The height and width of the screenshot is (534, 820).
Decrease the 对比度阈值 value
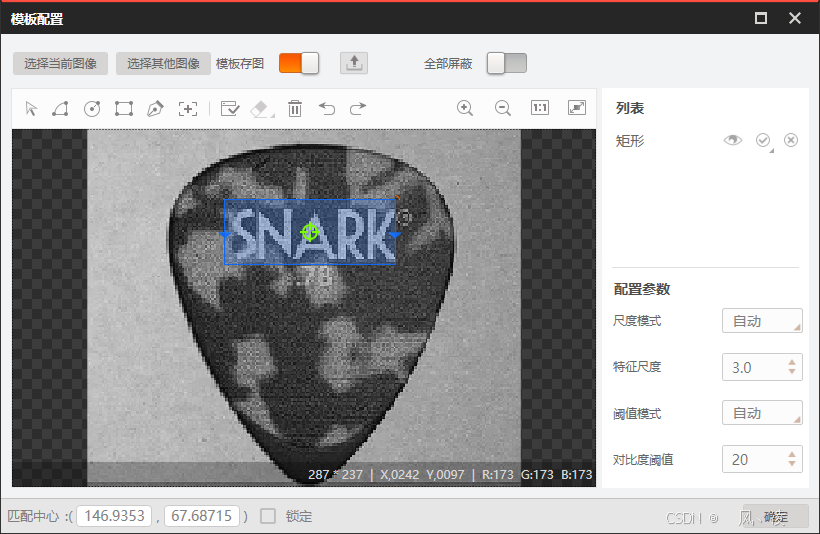pyautogui.click(x=792, y=463)
